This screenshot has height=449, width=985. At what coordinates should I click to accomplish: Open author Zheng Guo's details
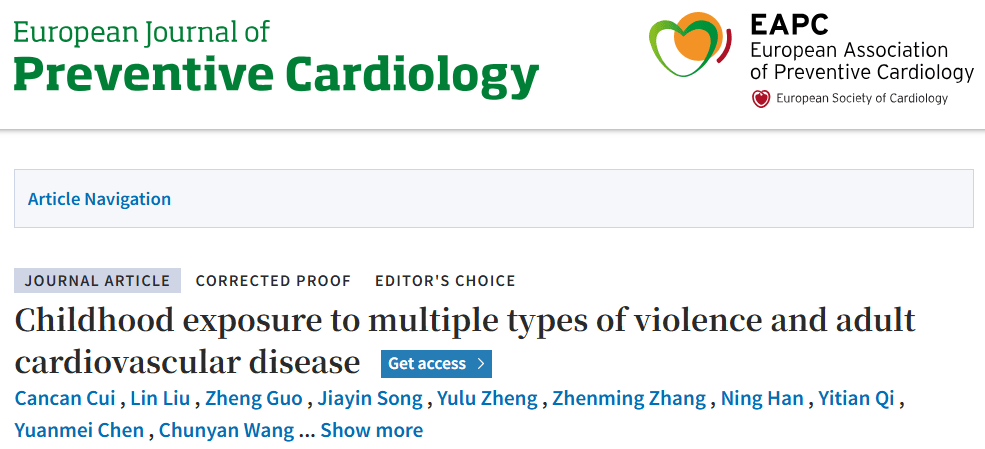(254, 398)
